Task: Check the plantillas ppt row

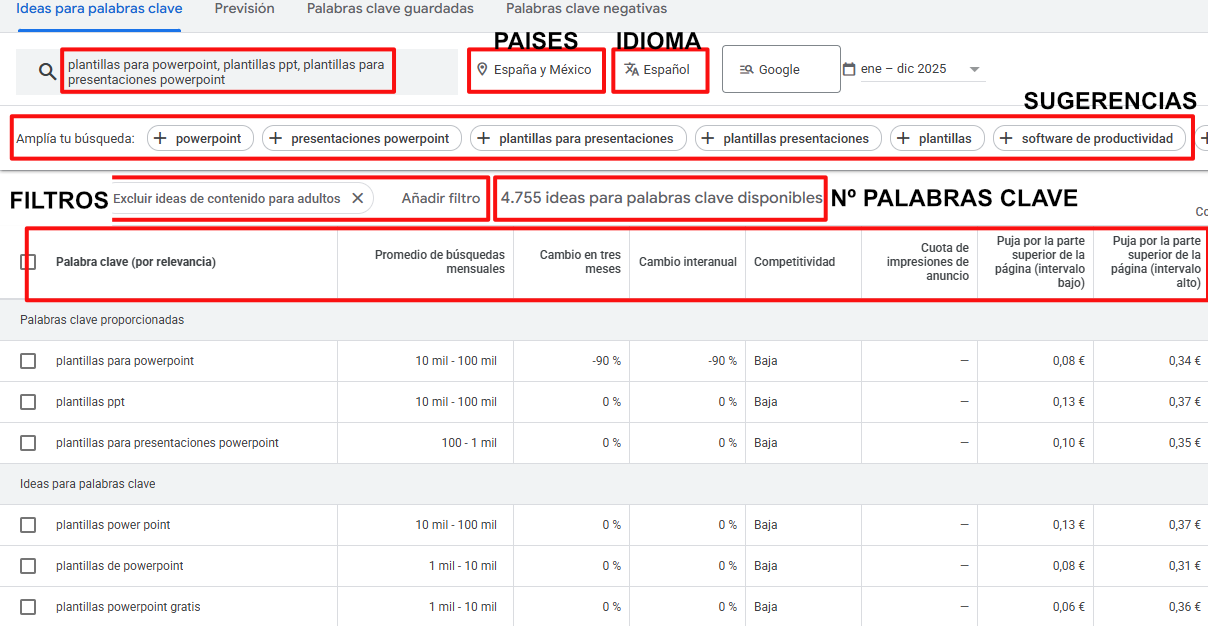Action: click(x=28, y=402)
